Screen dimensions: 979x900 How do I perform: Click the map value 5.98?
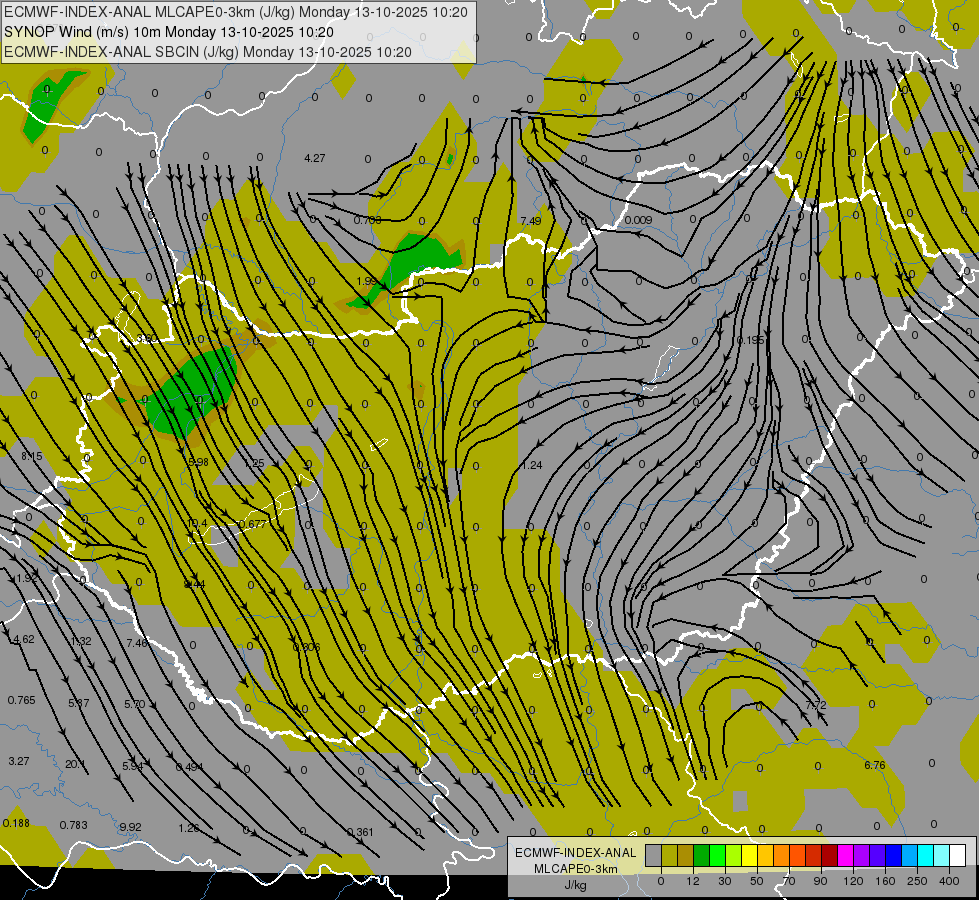pyautogui.click(x=198, y=462)
